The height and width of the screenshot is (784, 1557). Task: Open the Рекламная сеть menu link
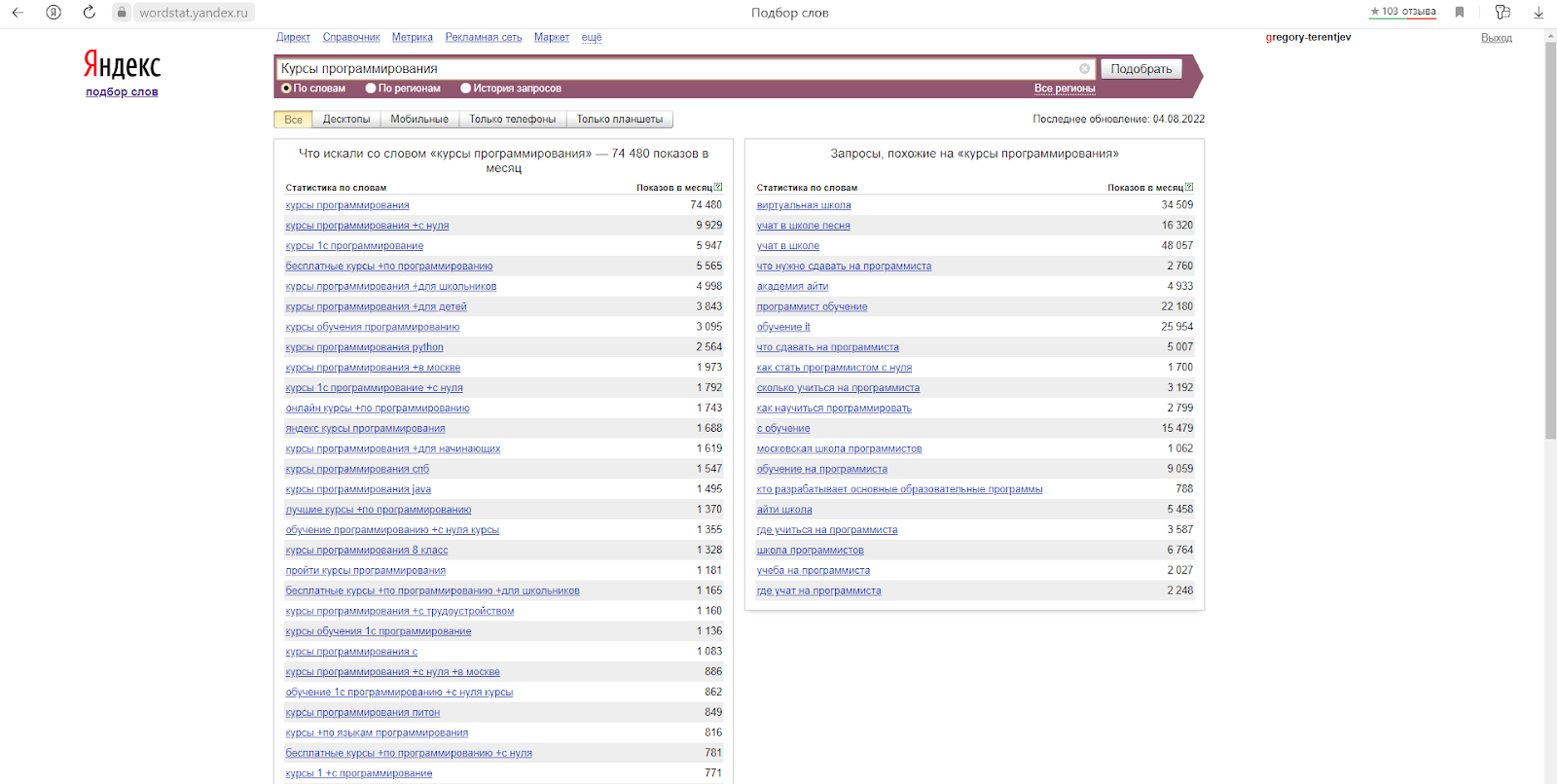(x=484, y=37)
